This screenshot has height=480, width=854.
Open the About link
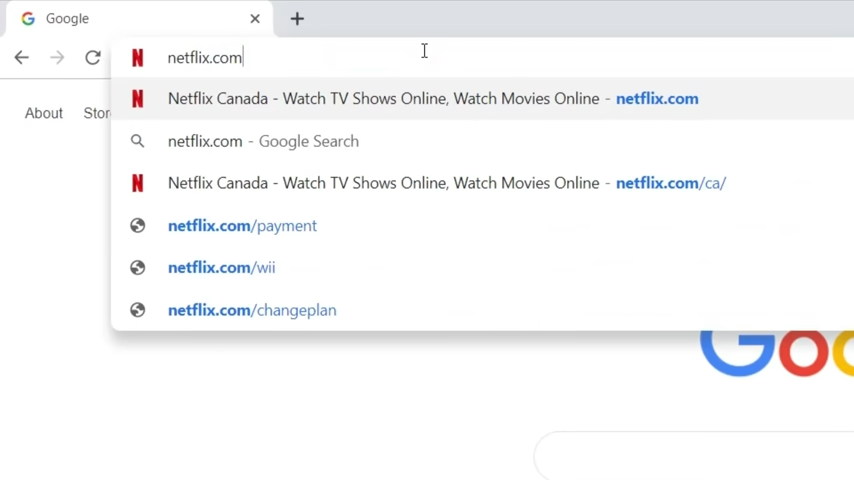pyautogui.click(x=44, y=113)
